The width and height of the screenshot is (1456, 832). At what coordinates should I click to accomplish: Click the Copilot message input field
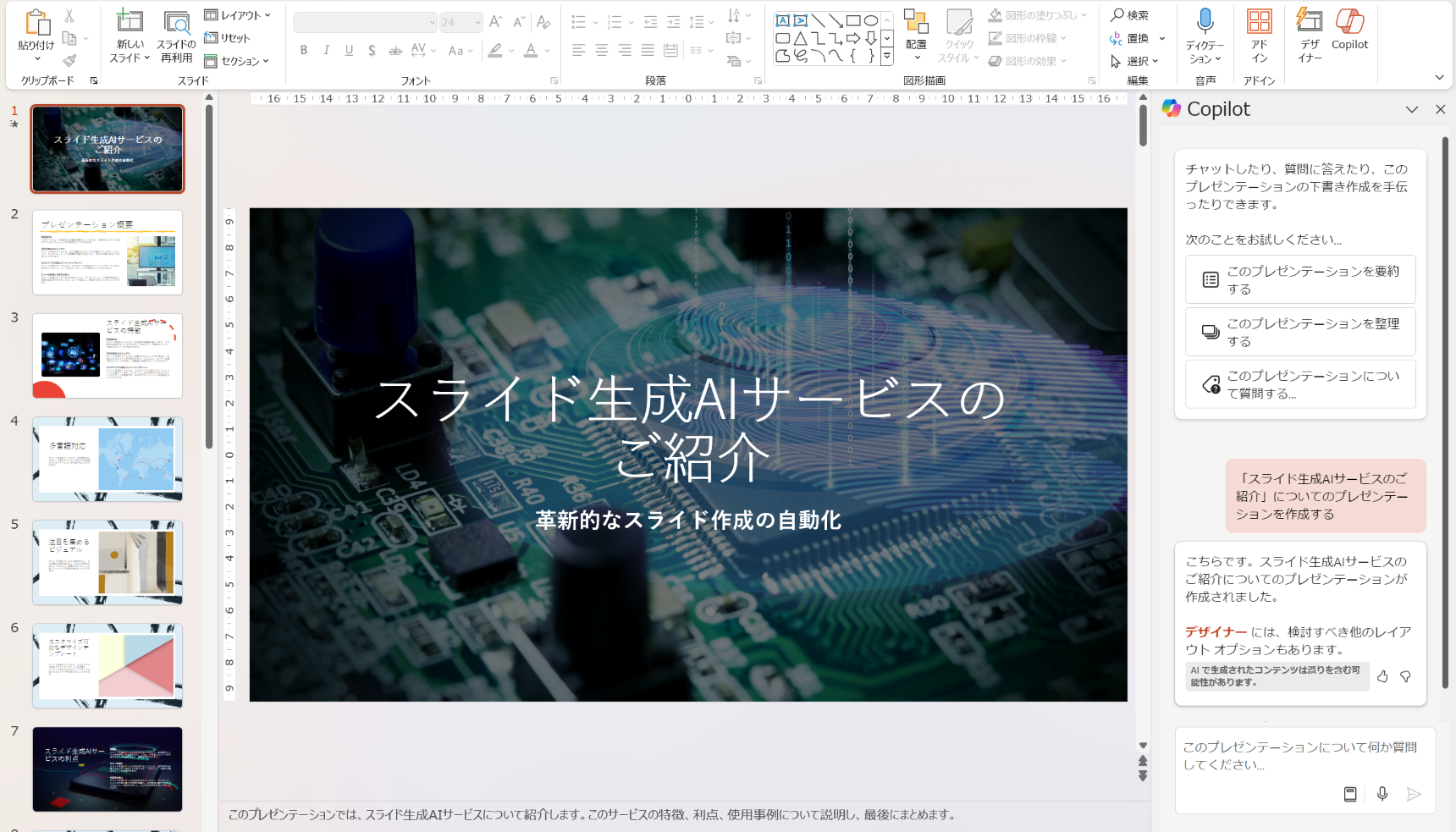point(1304,769)
